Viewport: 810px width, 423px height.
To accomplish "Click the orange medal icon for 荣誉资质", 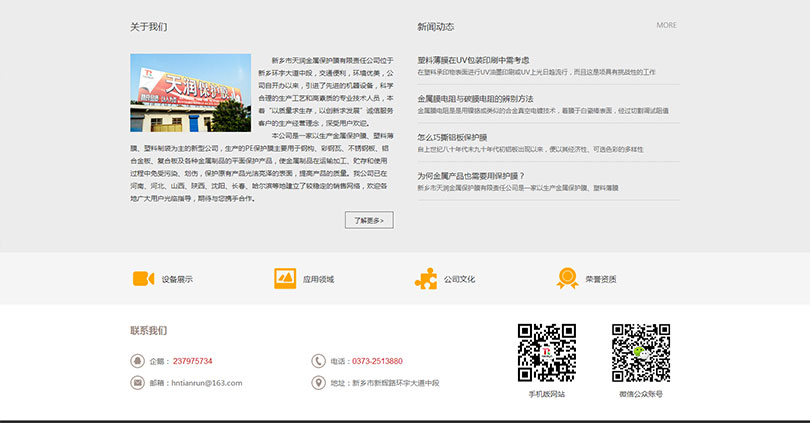I will click(567, 278).
